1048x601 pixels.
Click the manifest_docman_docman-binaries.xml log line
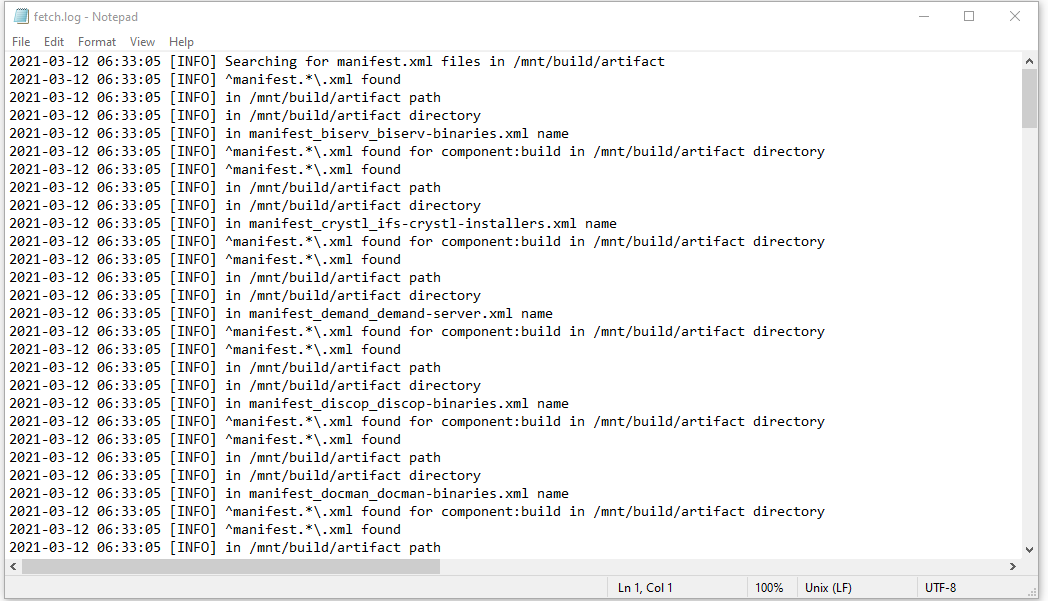point(289,493)
